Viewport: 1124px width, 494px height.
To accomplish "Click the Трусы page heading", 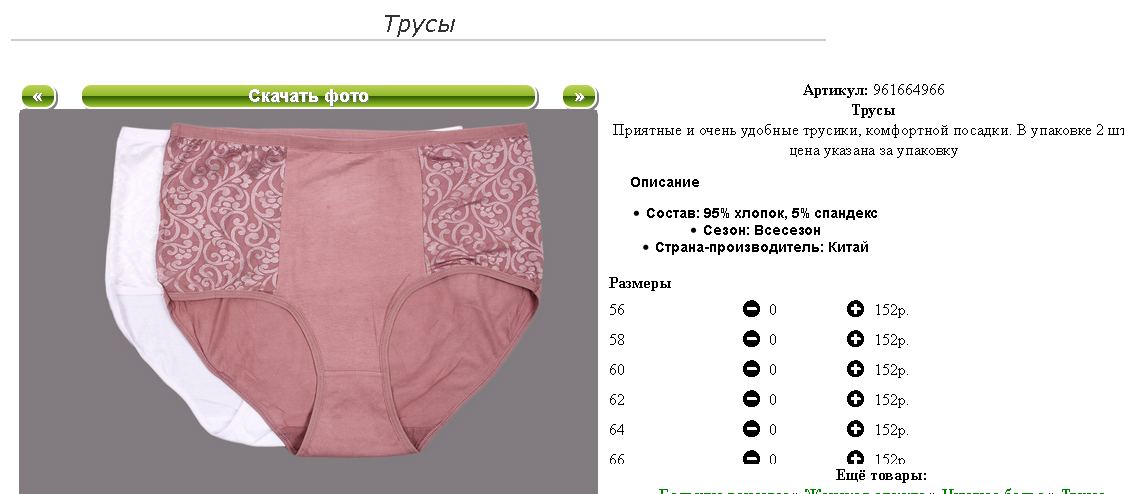I will pyautogui.click(x=419, y=24).
